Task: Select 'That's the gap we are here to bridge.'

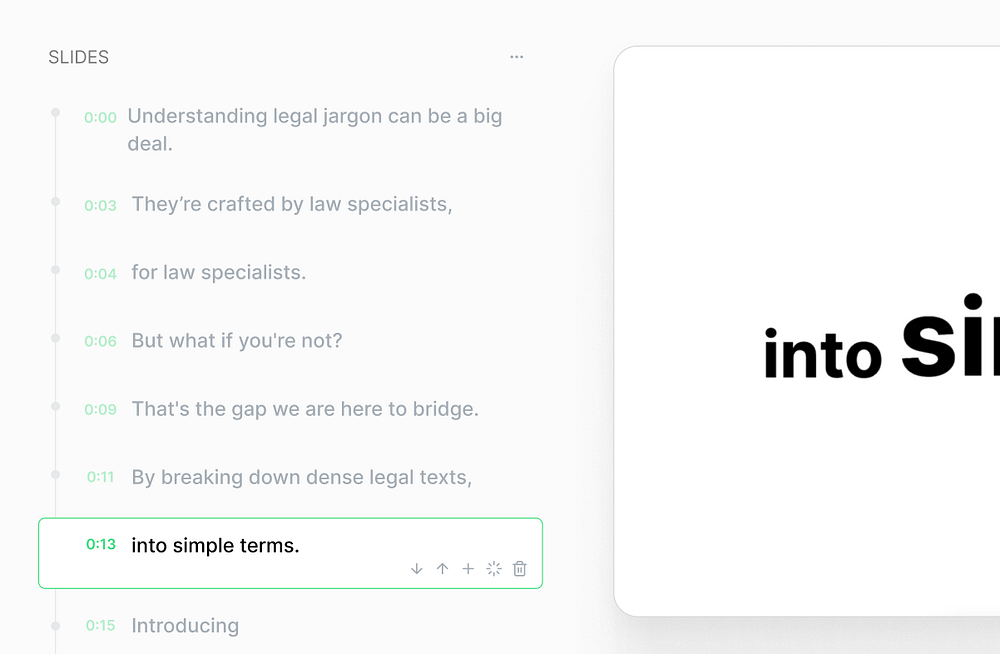Action: click(305, 409)
